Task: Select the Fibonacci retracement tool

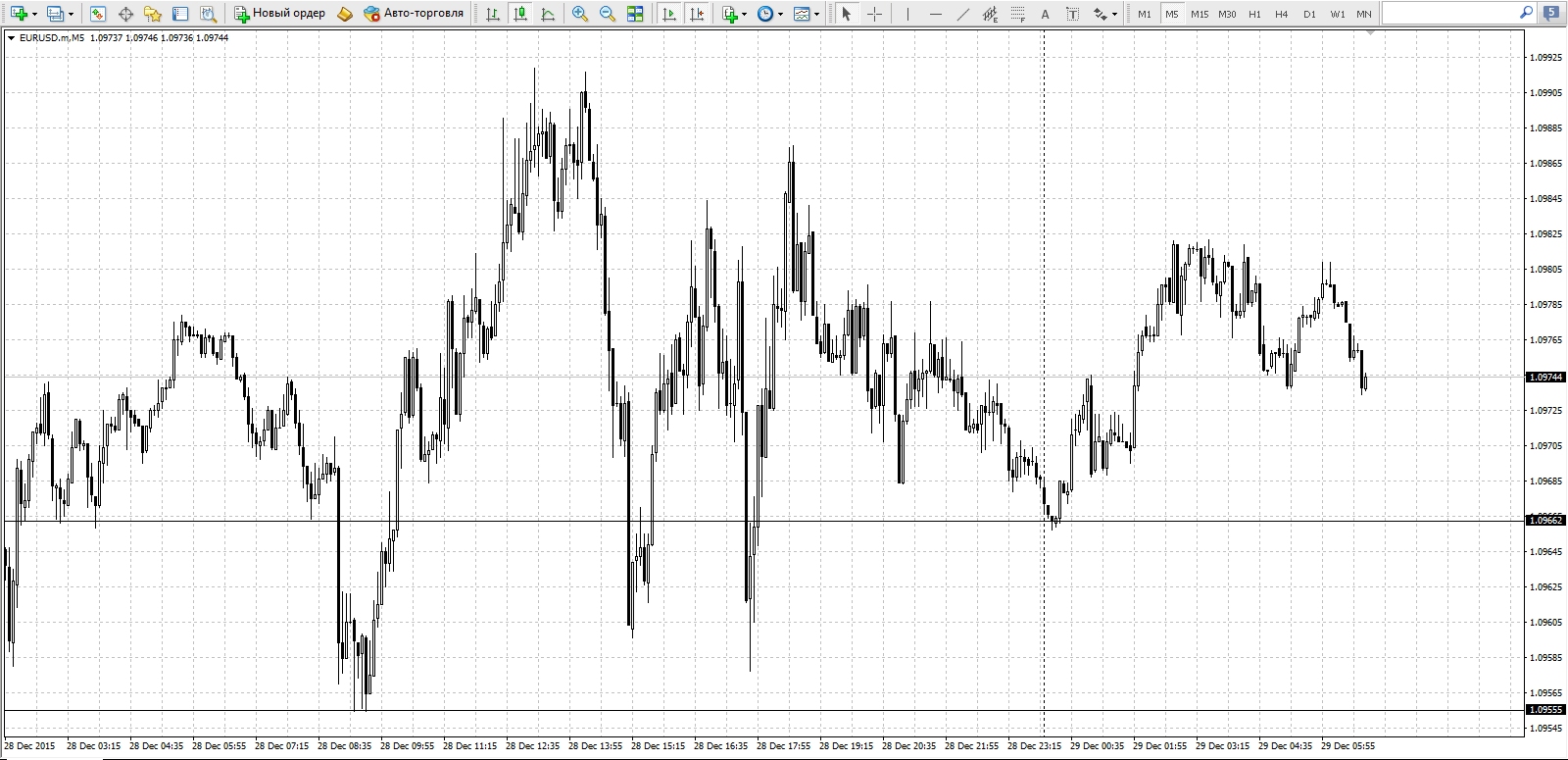Action: point(1017,14)
